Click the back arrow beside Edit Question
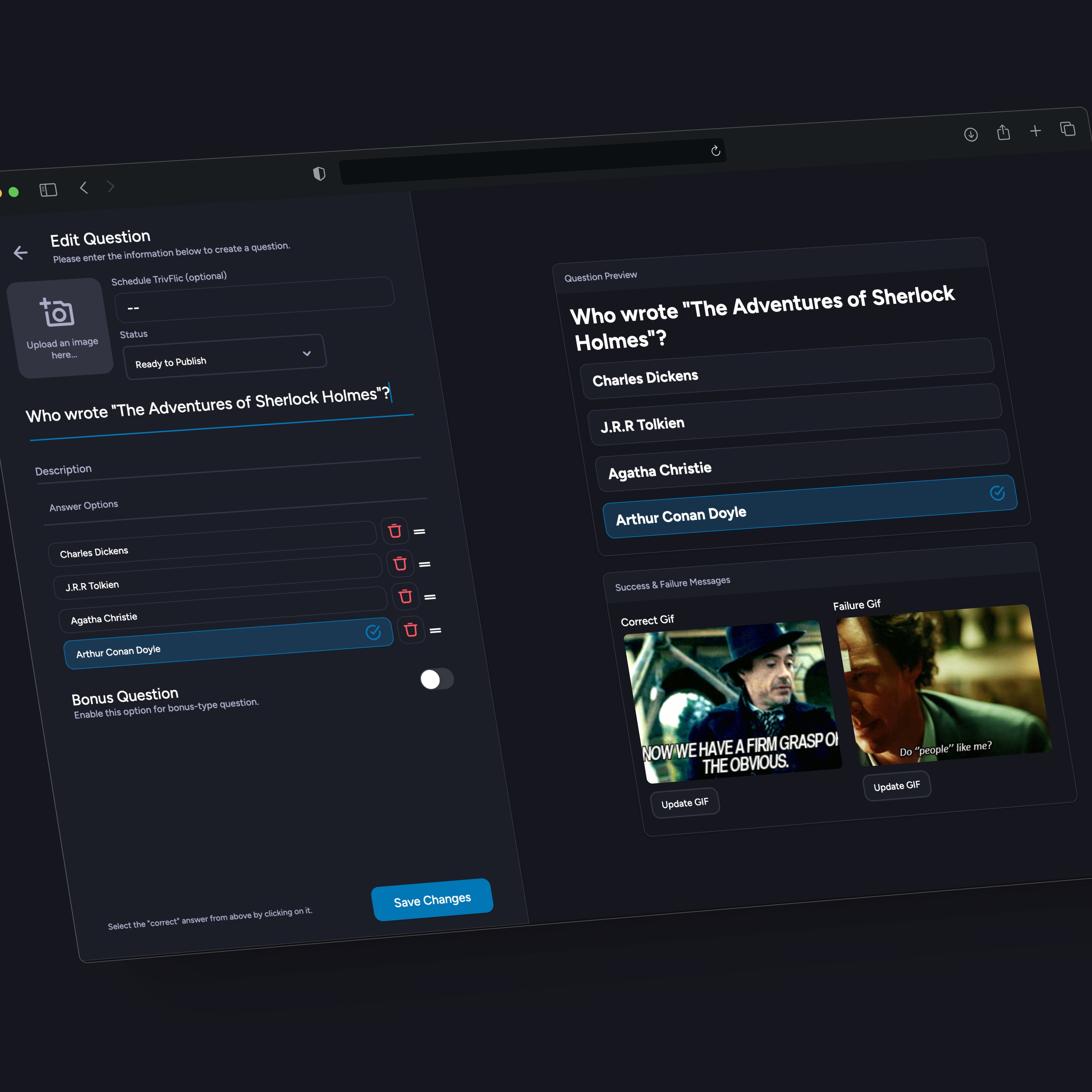 click(21, 253)
